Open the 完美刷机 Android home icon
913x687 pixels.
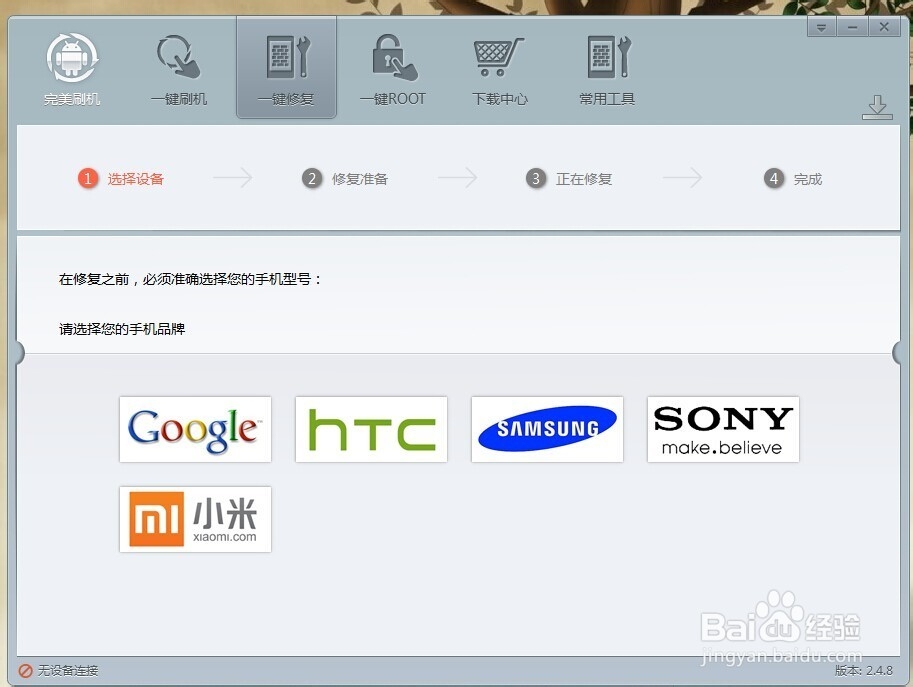point(72,69)
